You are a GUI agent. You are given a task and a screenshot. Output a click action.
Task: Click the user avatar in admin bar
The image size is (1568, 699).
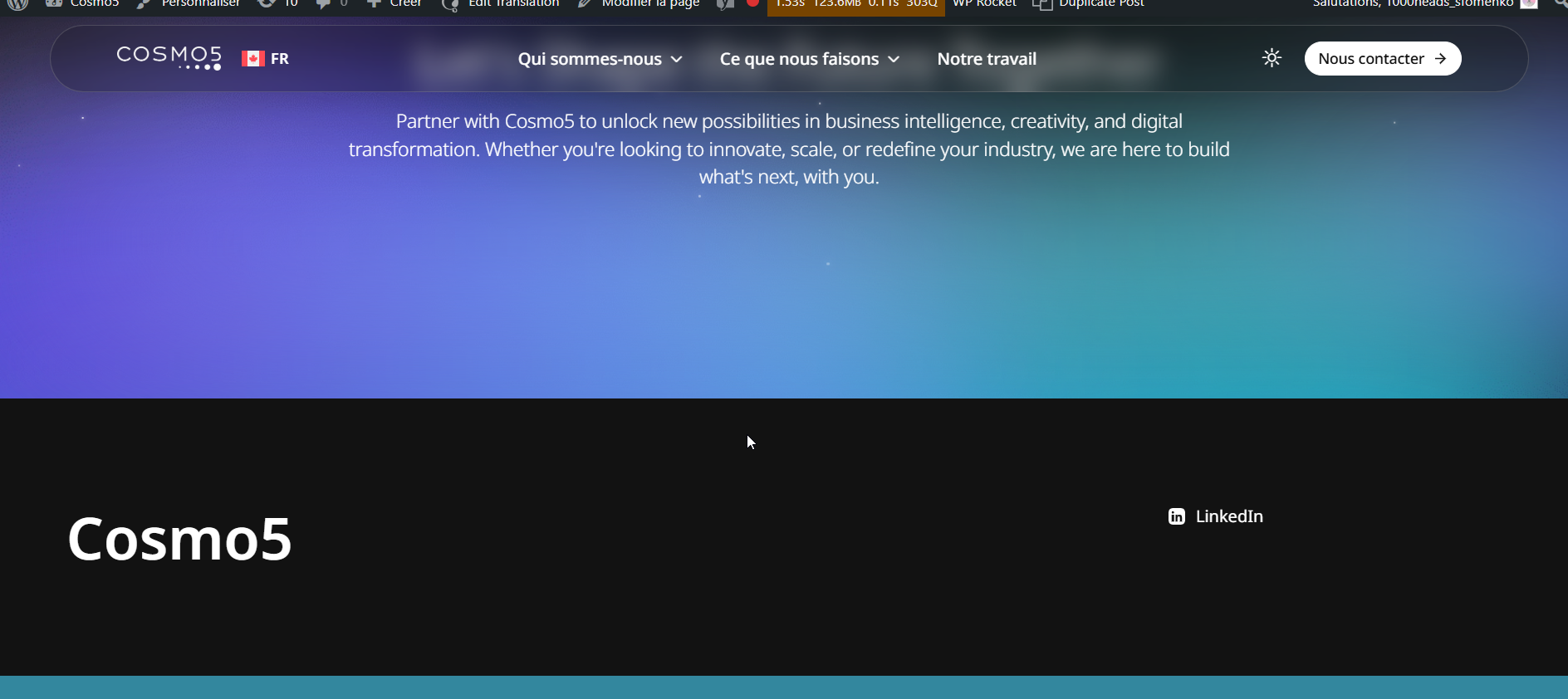[1529, 3]
